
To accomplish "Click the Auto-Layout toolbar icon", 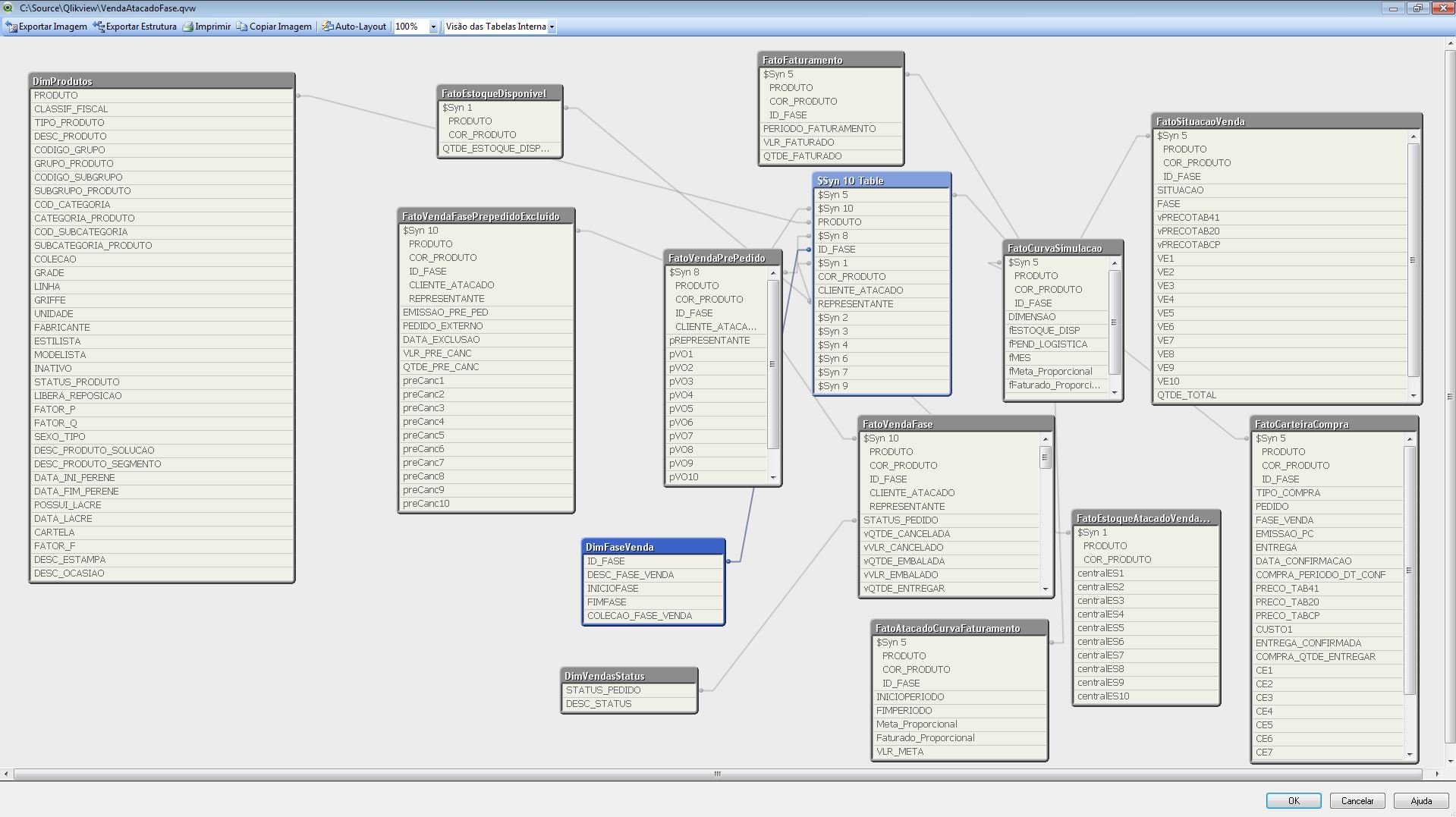I will pyautogui.click(x=328, y=27).
